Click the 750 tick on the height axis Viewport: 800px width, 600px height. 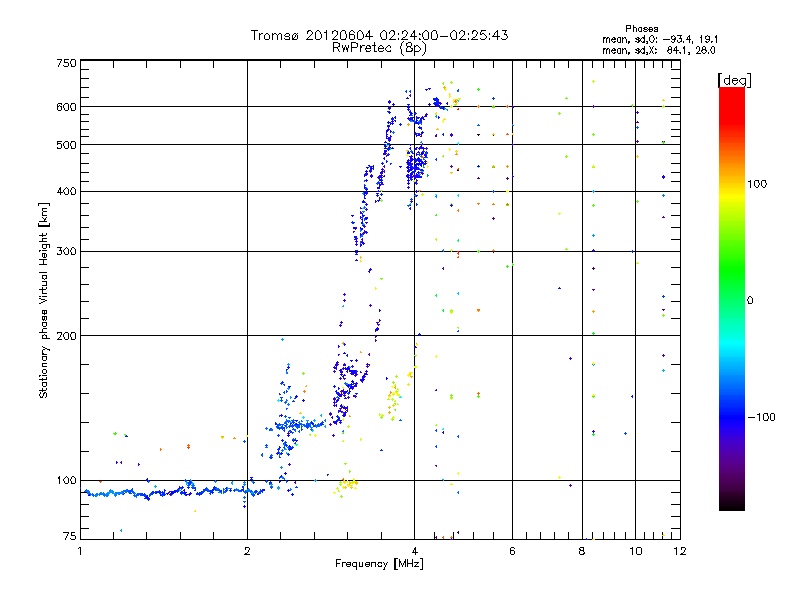(66, 63)
